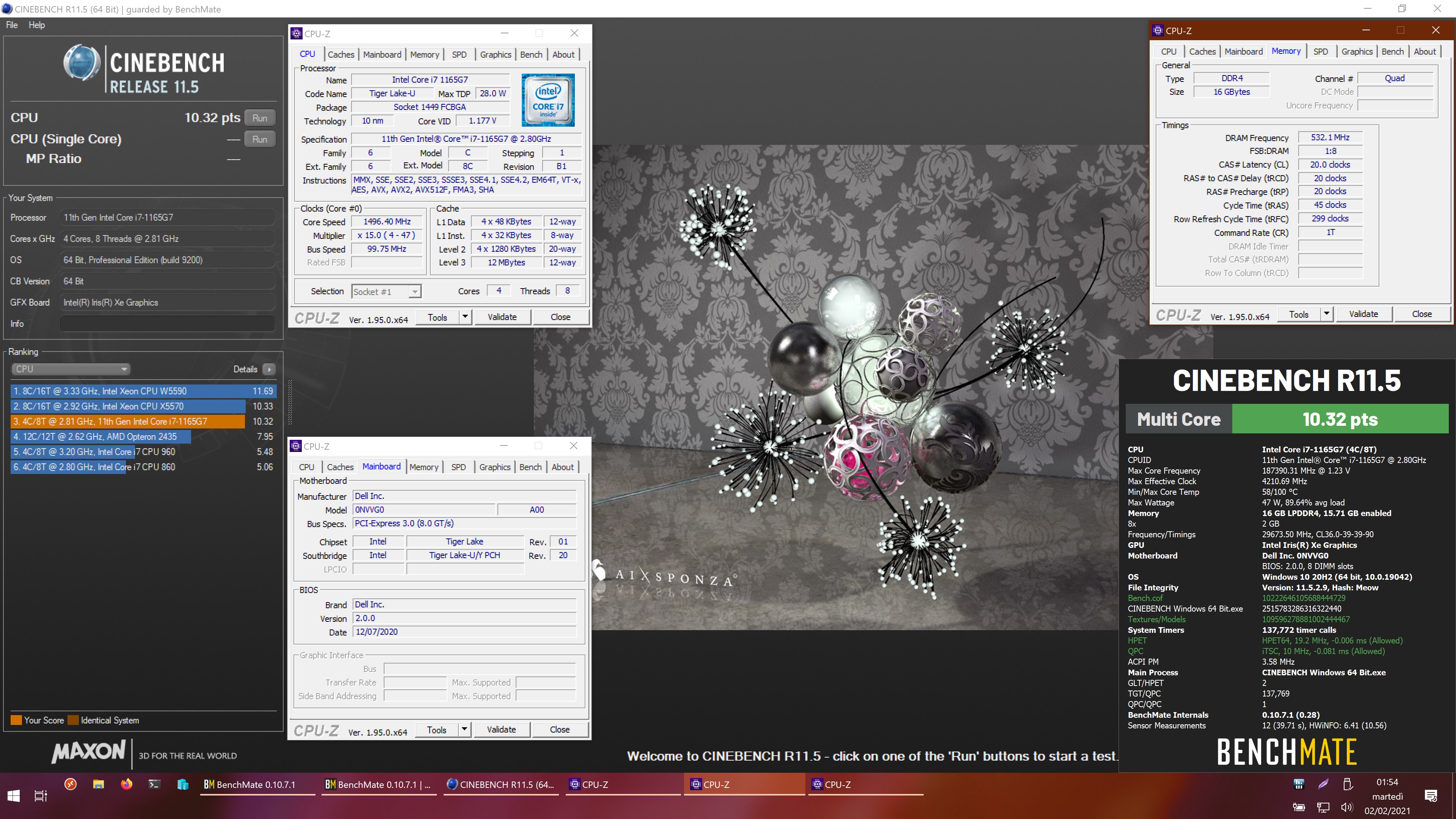This screenshot has width=1456, height=819.
Task: Switch to Caches tab in the CPU-Z CPU window
Action: tap(341, 54)
